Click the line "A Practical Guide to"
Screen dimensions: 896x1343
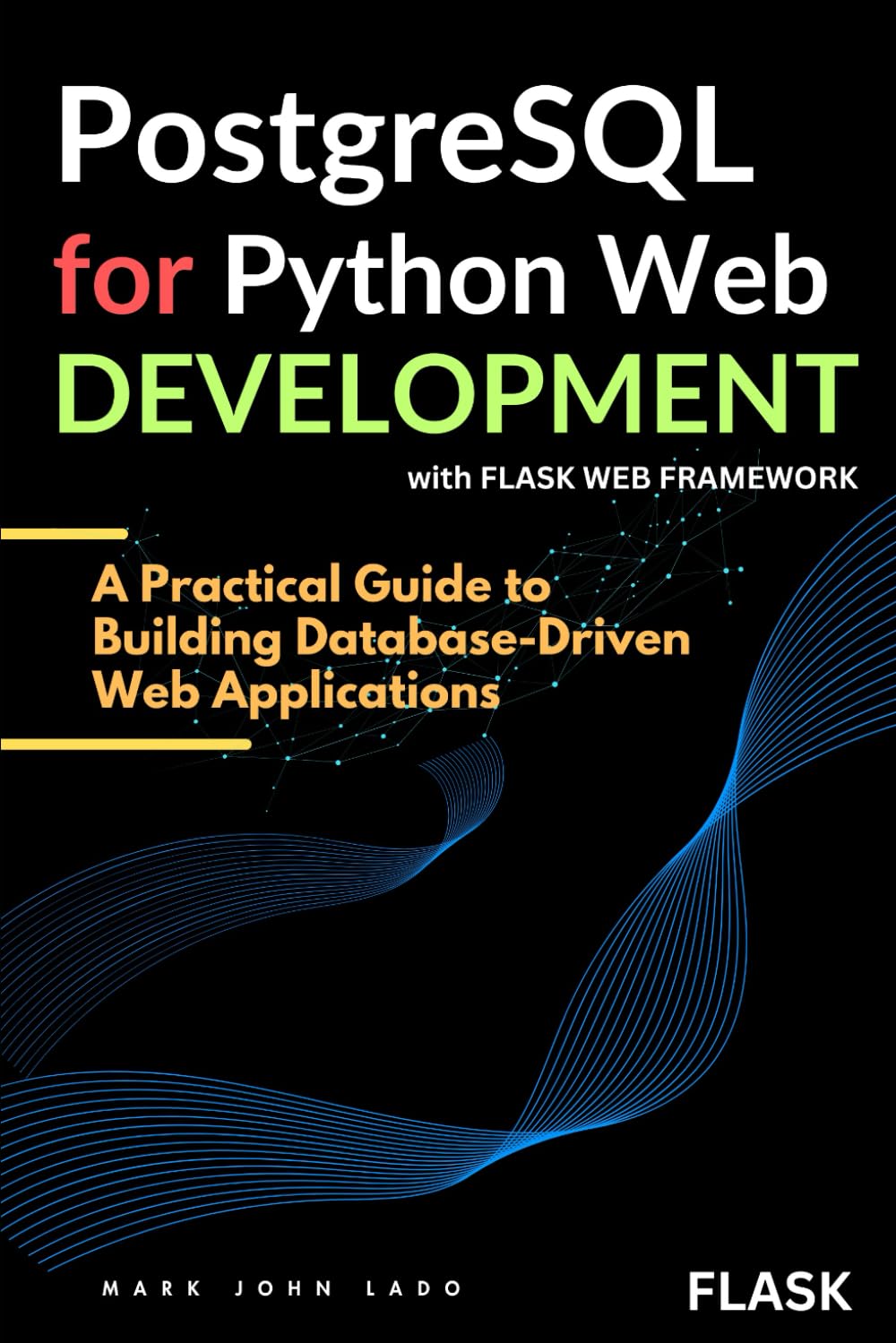pyautogui.click(x=322, y=586)
